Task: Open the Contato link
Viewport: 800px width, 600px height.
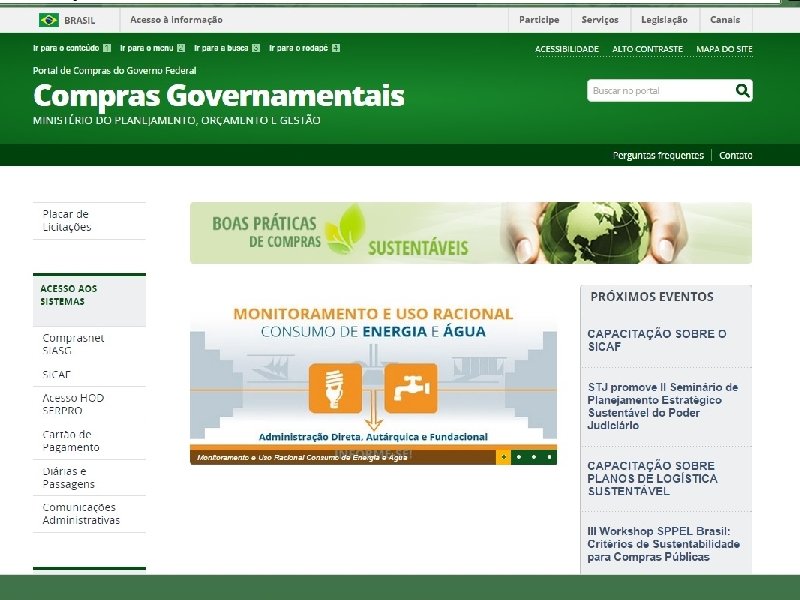Action: (x=736, y=155)
